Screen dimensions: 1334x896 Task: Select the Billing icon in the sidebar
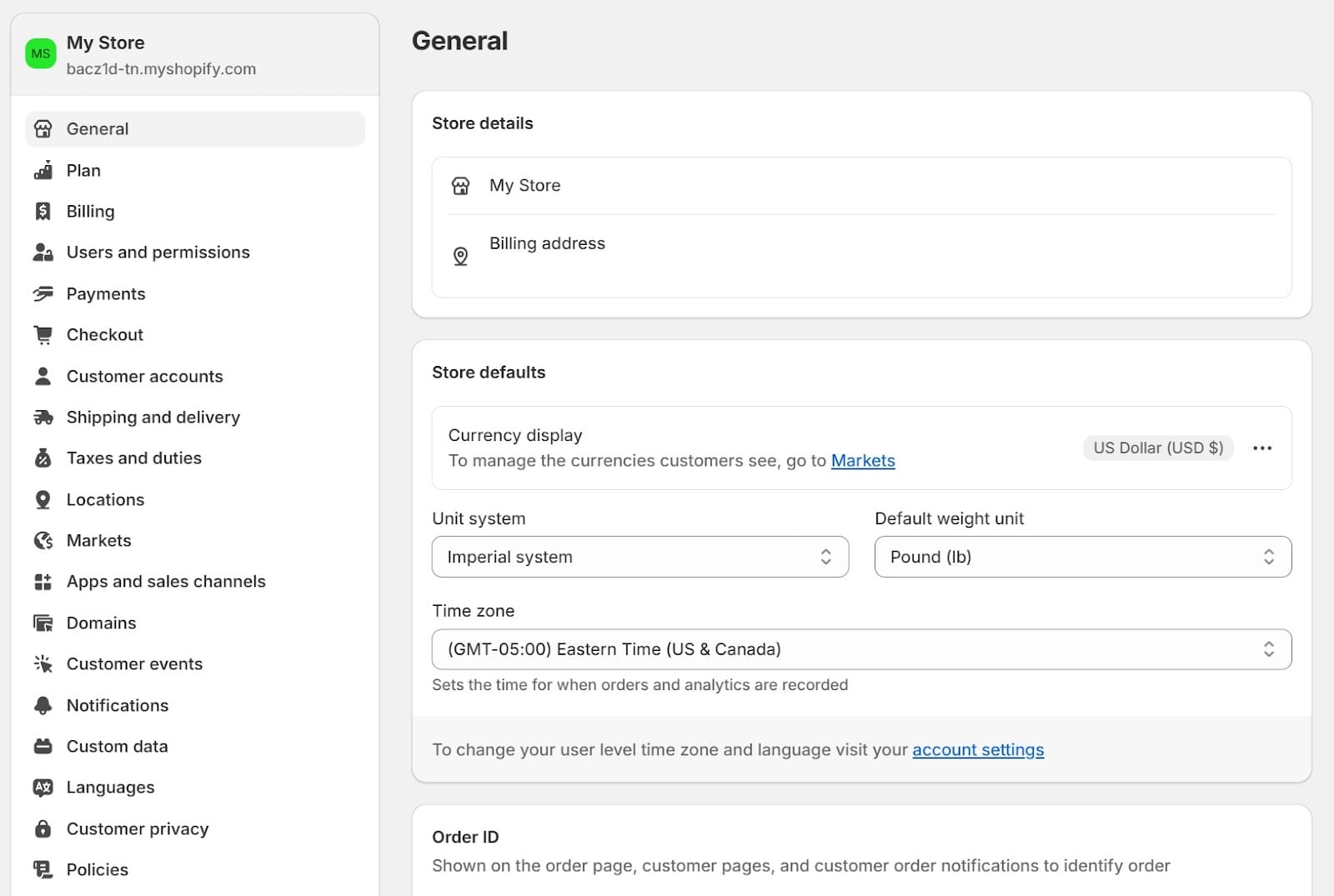coord(43,211)
